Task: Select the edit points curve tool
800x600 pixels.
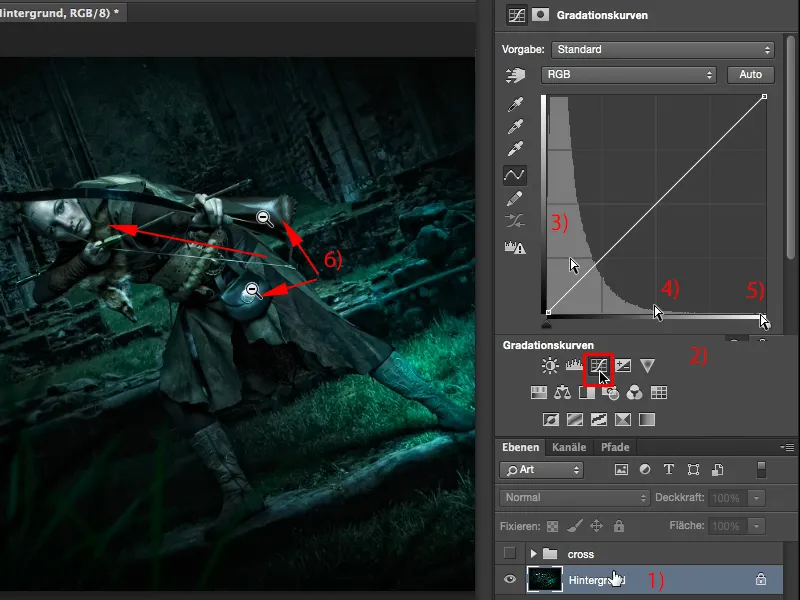Action: [515, 175]
